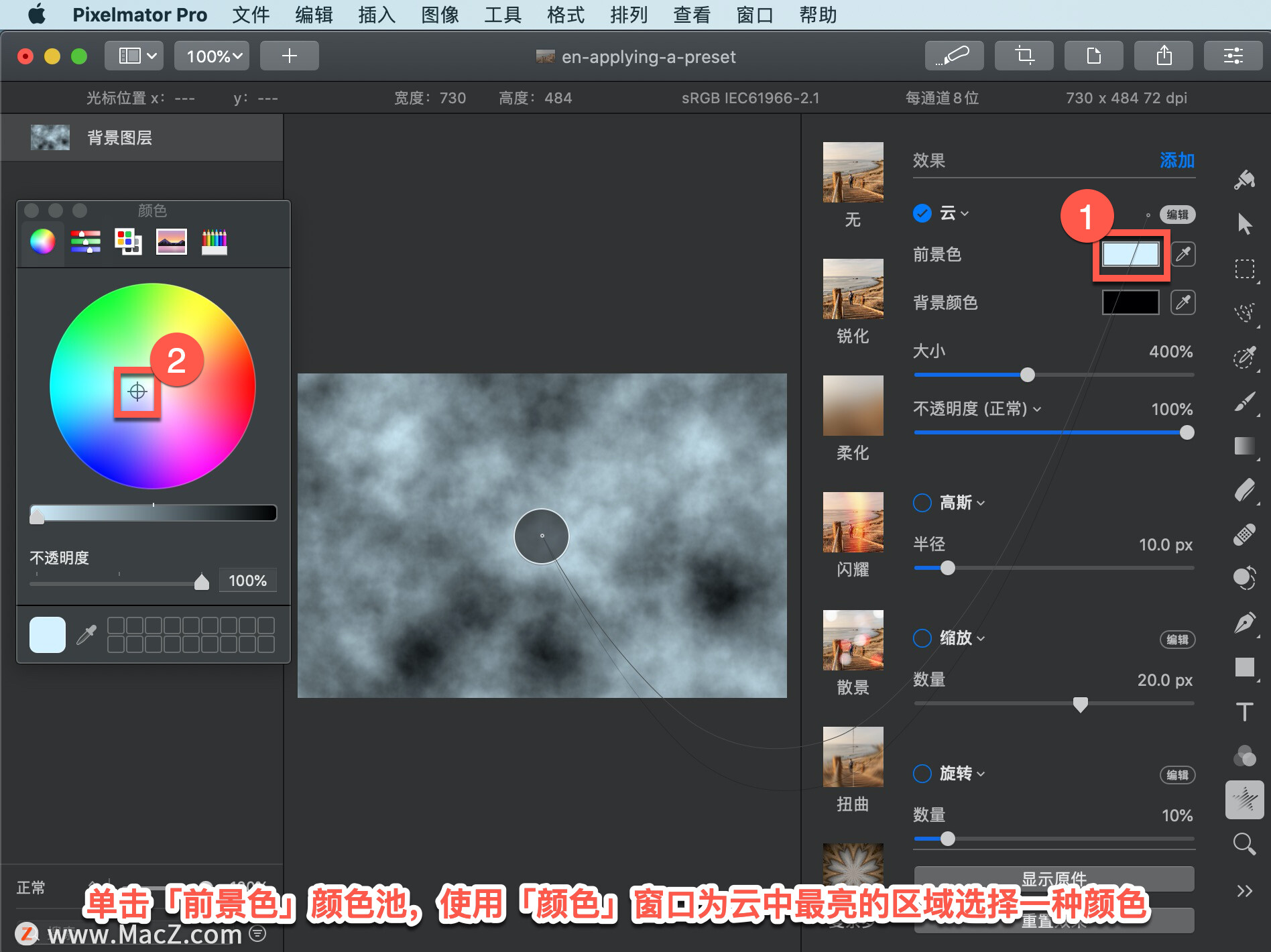Screen dimensions: 1271x952
Task: Click the 背景颜色 black color well
Action: pyautogui.click(x=1131, y=302)
